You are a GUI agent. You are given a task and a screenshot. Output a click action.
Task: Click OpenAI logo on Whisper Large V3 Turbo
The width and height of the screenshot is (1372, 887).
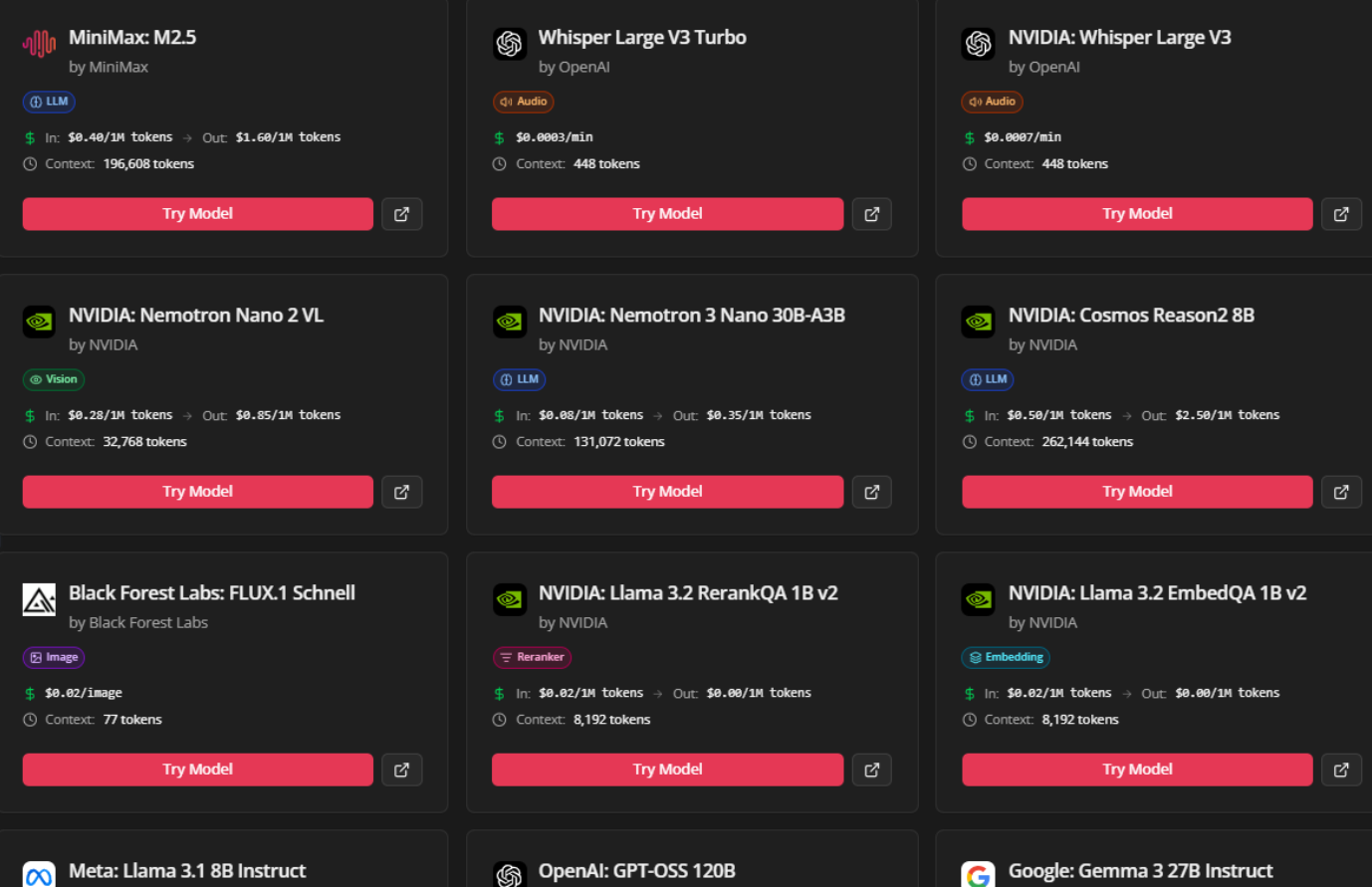(509, 44)
